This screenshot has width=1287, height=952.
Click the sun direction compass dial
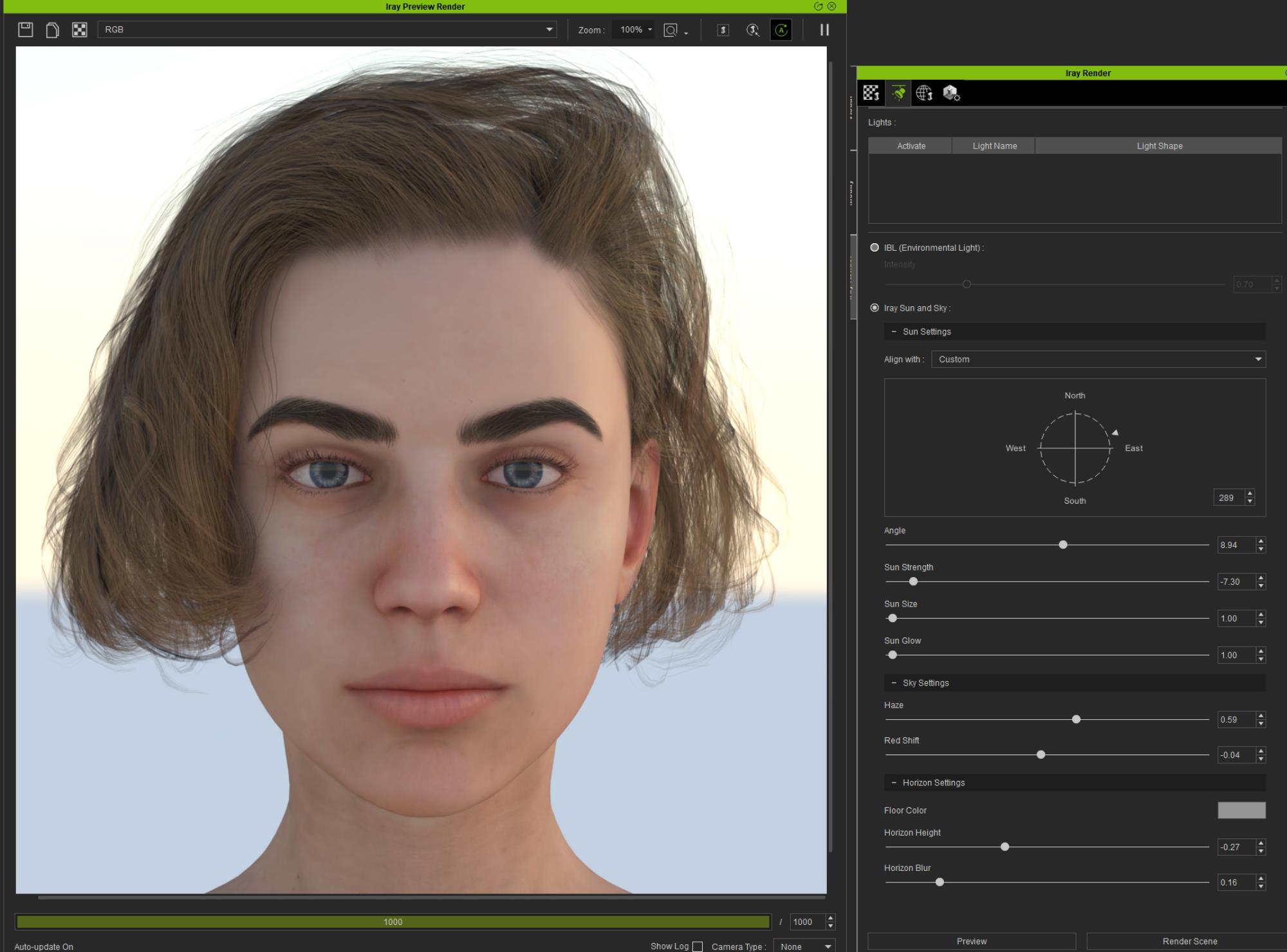(x=1075, y=448)
